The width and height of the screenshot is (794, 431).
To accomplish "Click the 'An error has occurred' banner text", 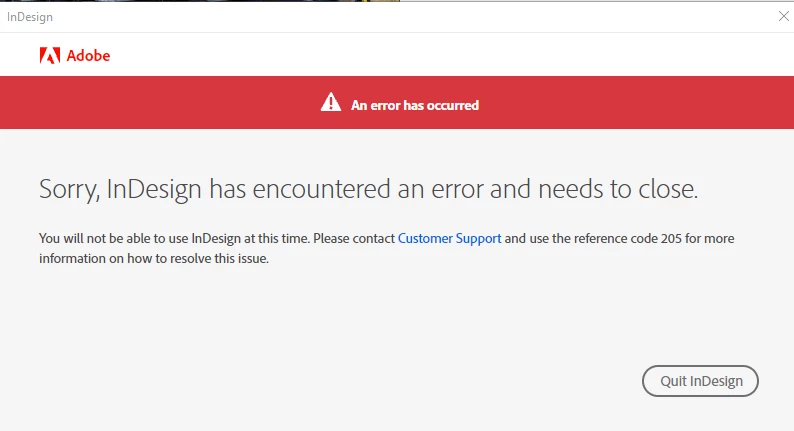I will [x=415, y=105].
